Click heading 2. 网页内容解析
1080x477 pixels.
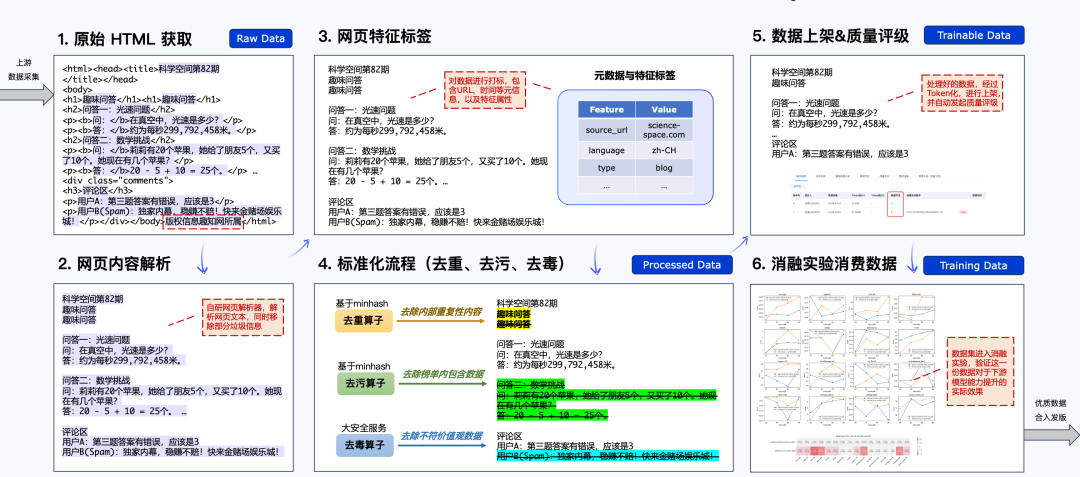(x=114, y=264)
